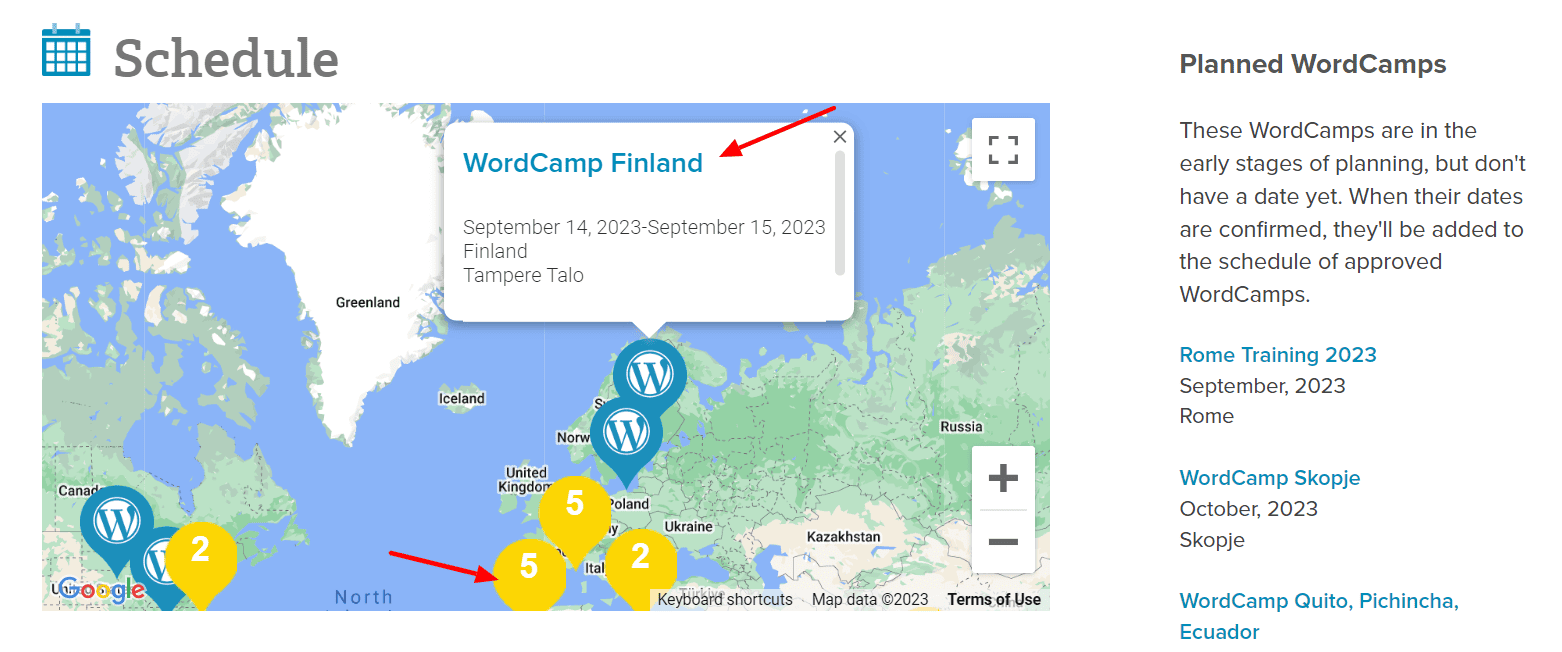Visit the WordCamp Skopje link

tap(1270, 478)
